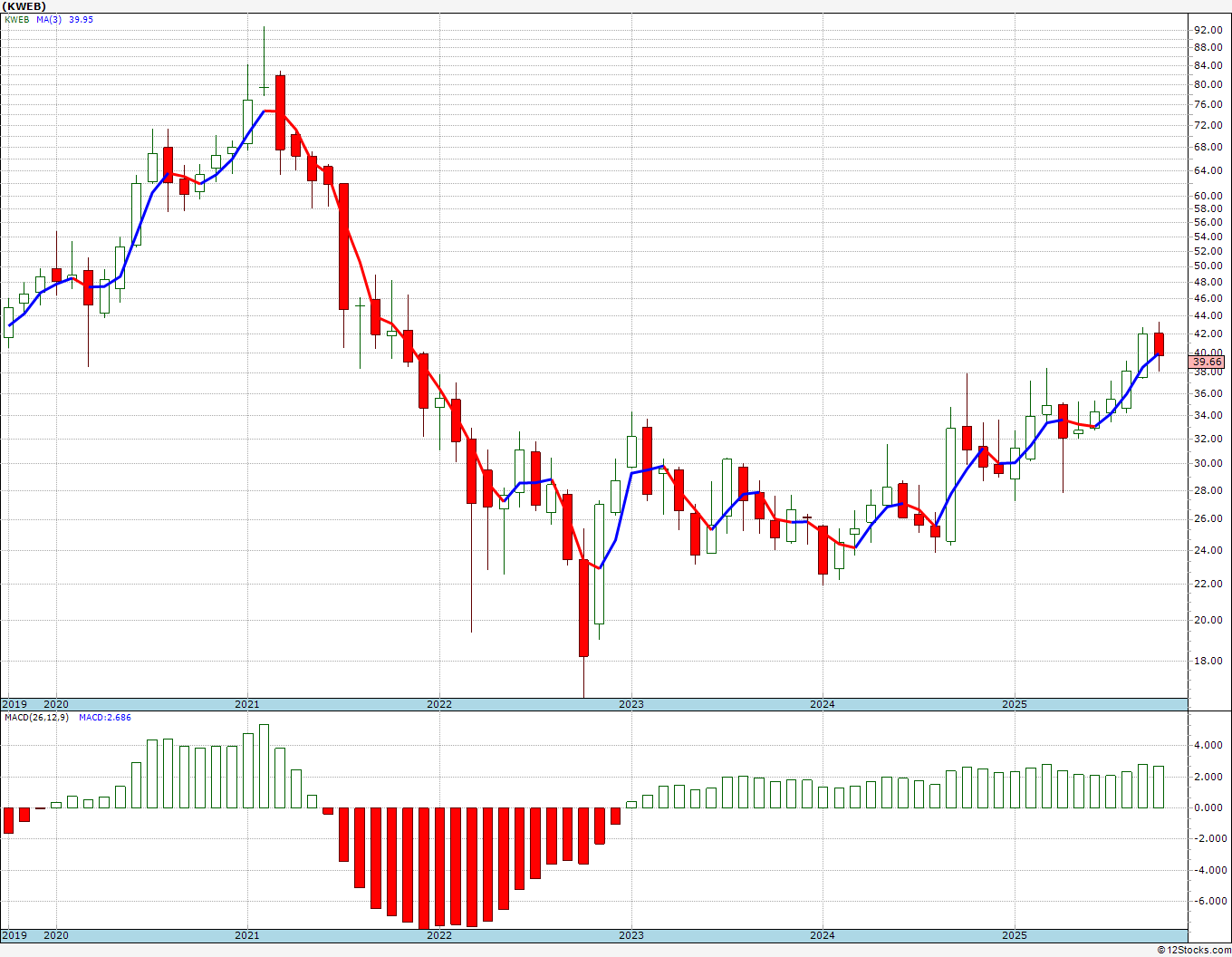
Task: Click the 92.00 price axis label
Action: (1208, 30)
